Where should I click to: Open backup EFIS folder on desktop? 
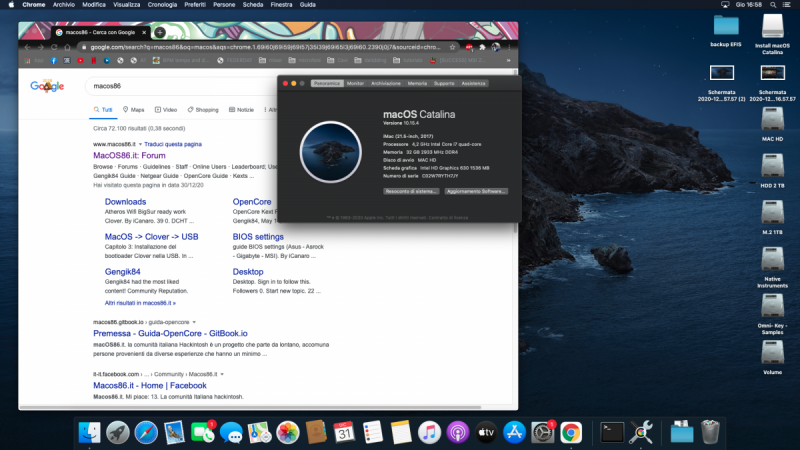point(726,31)
